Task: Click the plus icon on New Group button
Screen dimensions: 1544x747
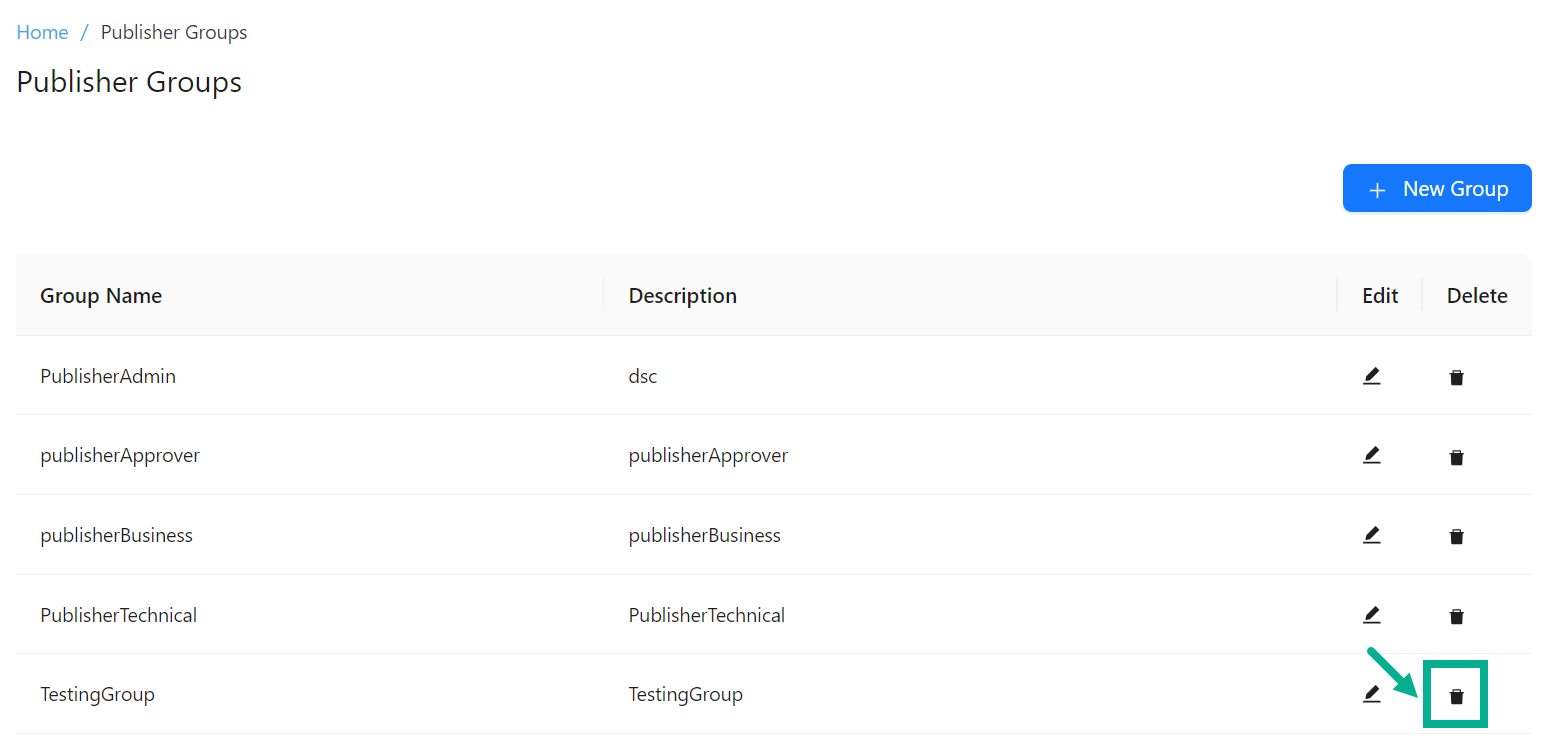Action: [x=1377, y=188]
